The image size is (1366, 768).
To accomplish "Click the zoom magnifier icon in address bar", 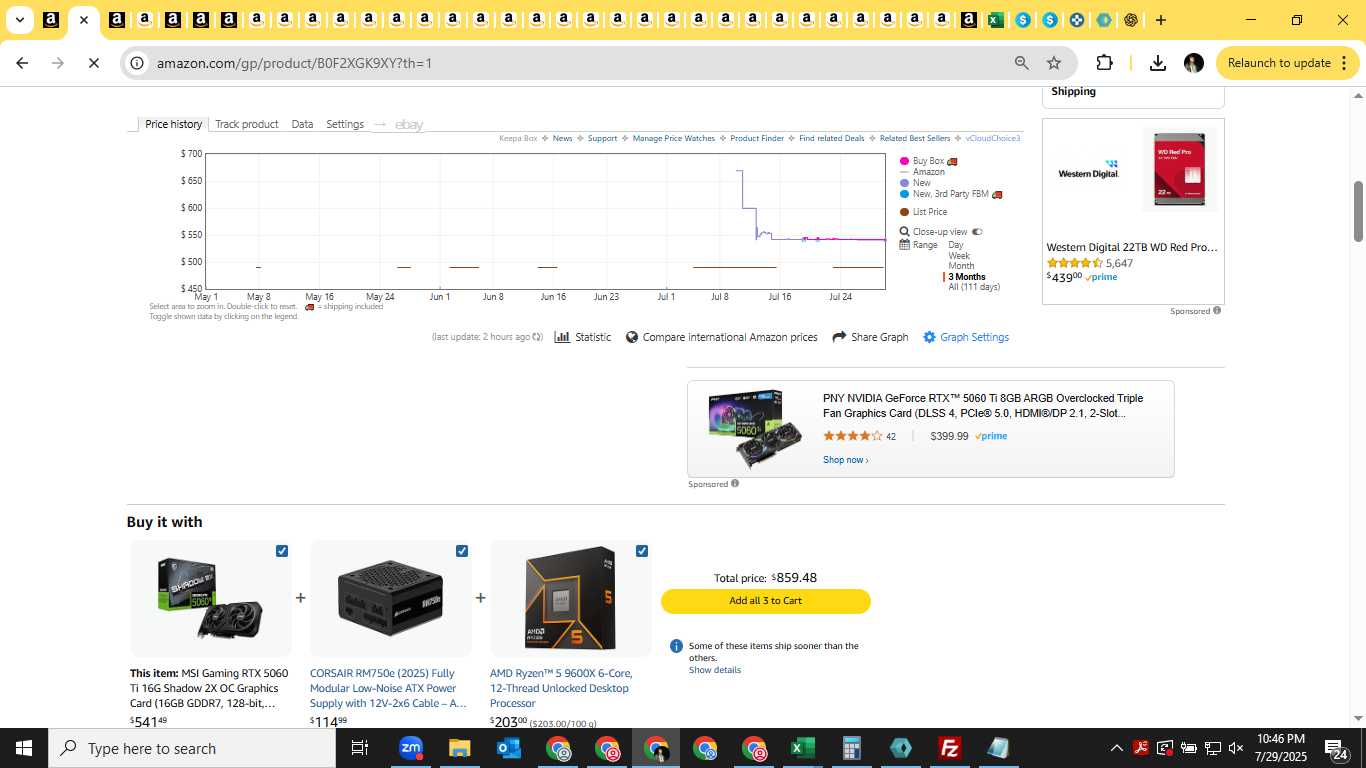I will point(1022,63).
